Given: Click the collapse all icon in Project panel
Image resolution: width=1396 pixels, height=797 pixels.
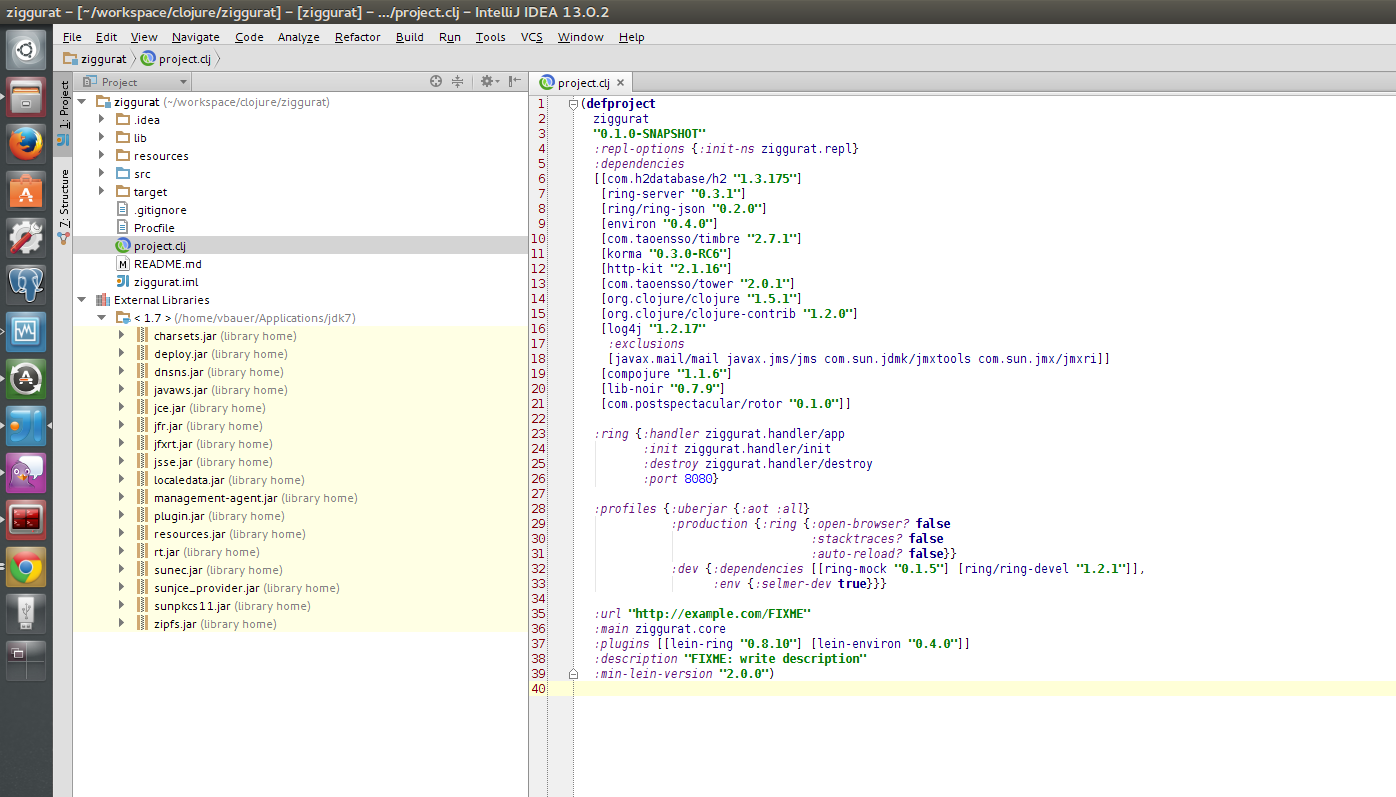Looking at the screenshot, I should 458,82.
